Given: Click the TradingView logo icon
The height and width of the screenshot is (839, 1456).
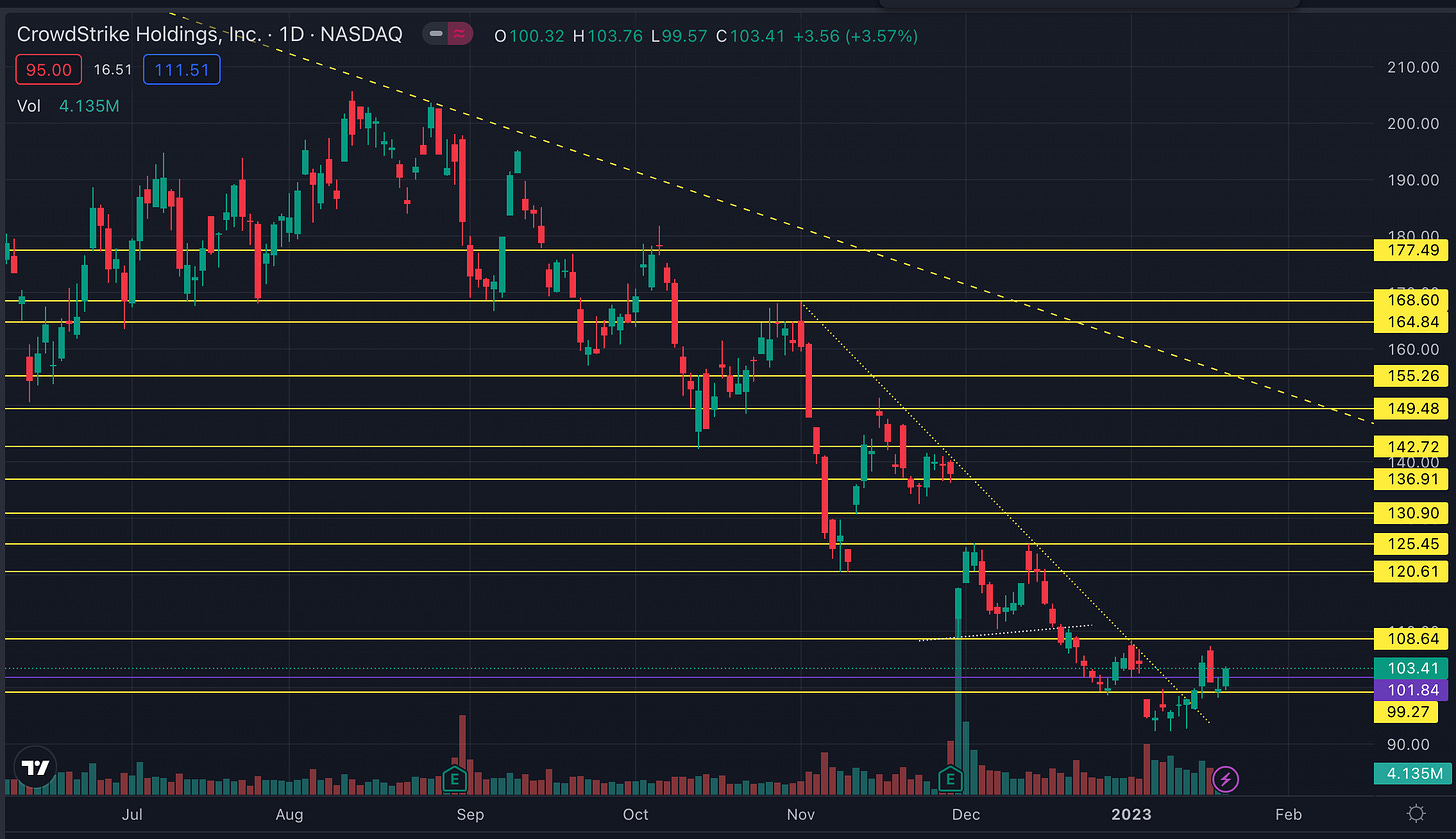Looking at the screenshot, I should coord(36,769).
